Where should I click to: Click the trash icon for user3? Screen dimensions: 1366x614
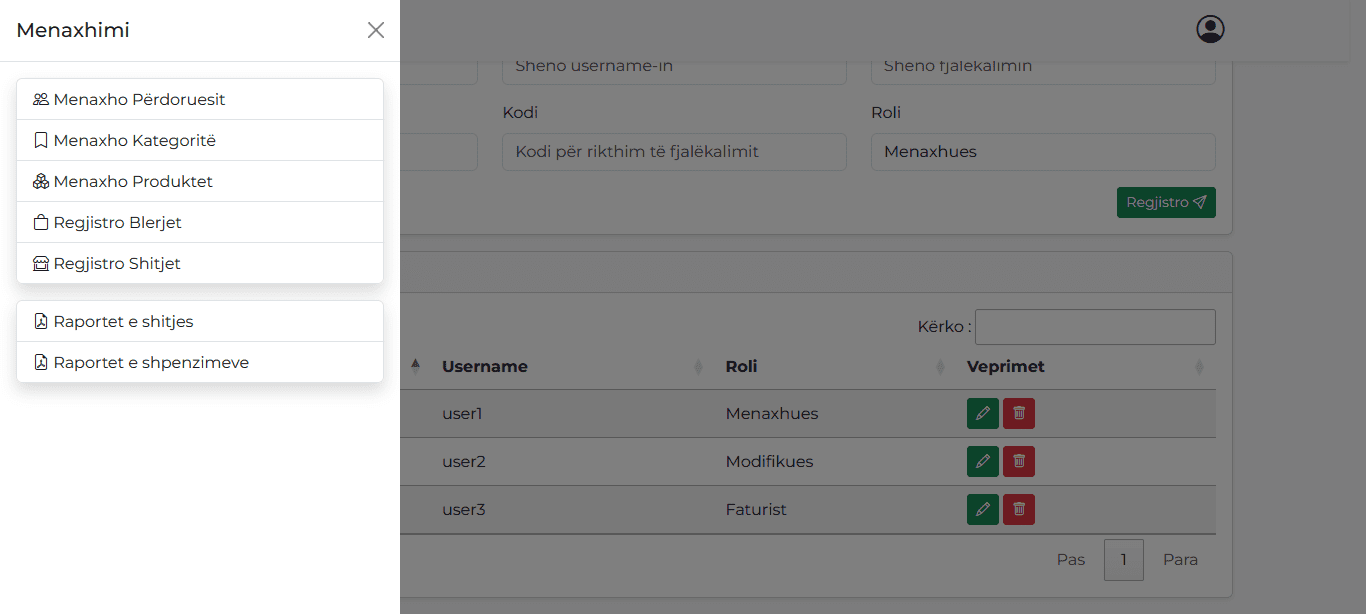pyautogui.click(x=1019, y=510)
